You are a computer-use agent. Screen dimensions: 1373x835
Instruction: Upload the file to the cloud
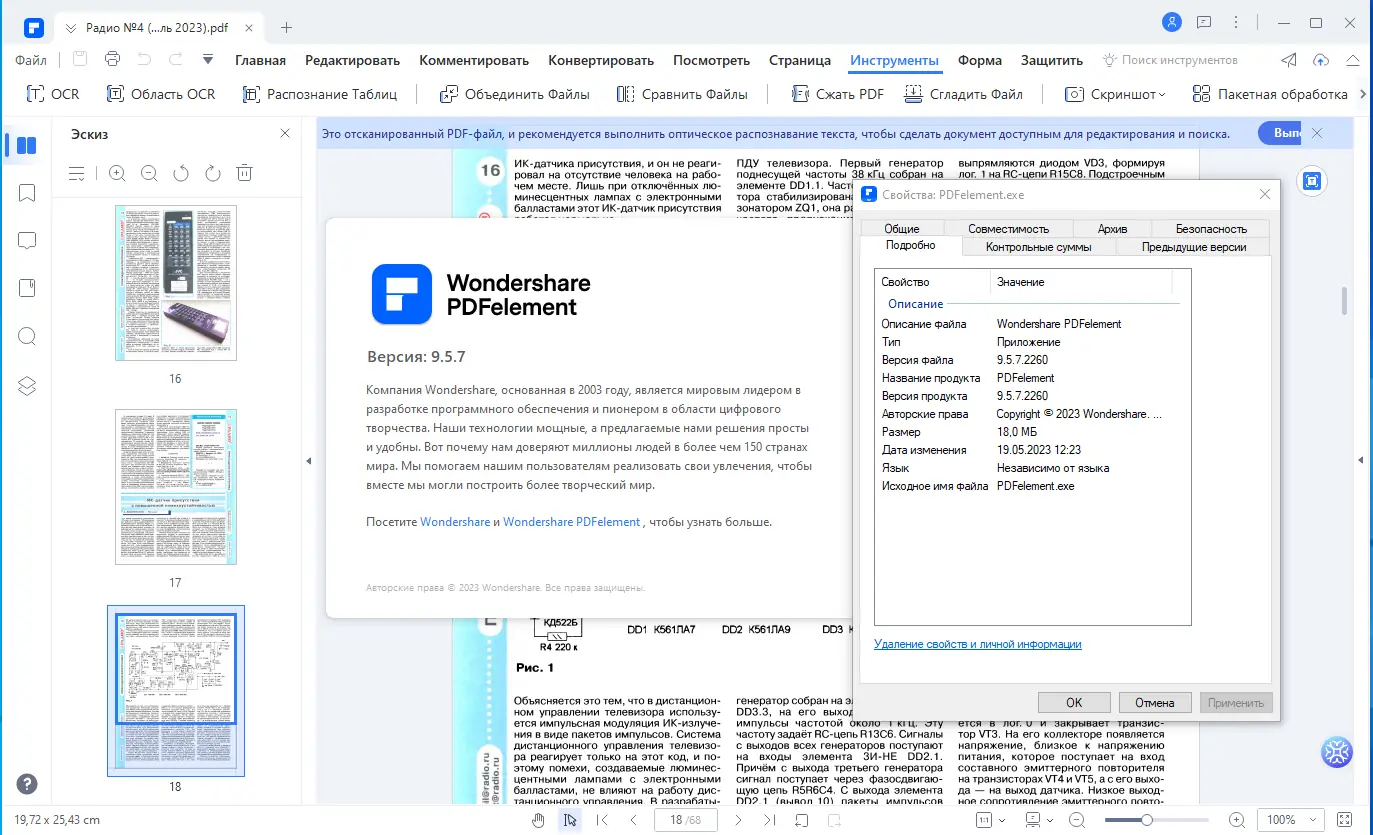(1321, 60)
